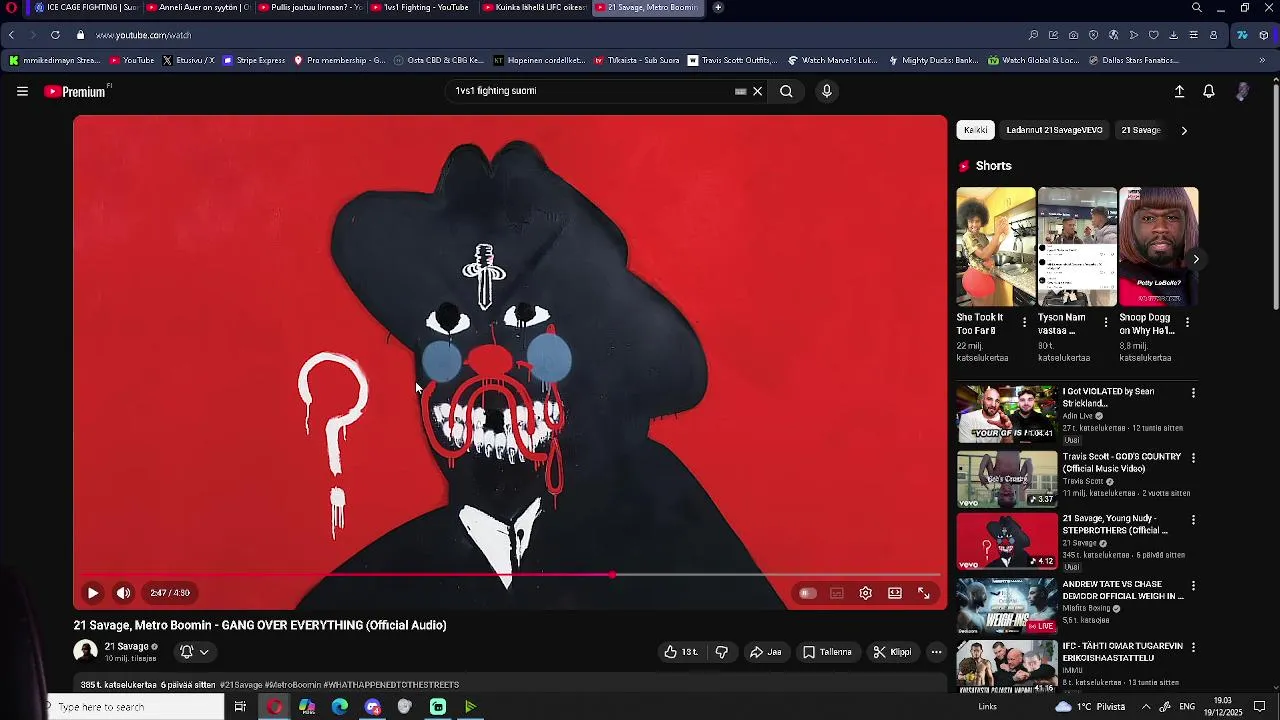Open She Took It Too Far short

[x=996, y=247]
